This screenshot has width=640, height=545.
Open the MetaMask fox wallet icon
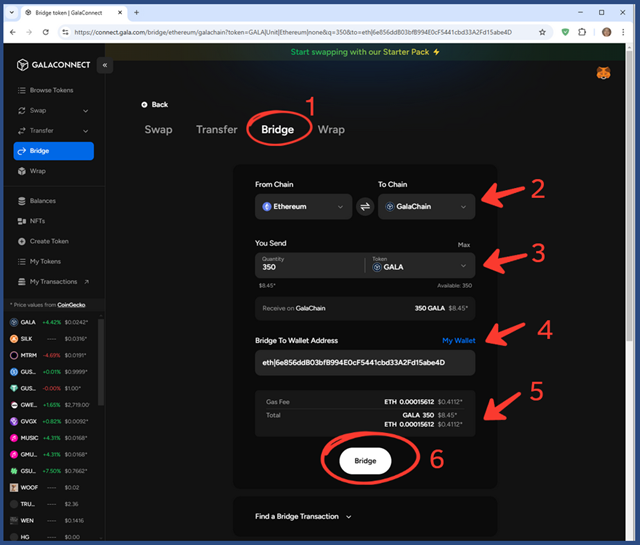pos(603,73)
